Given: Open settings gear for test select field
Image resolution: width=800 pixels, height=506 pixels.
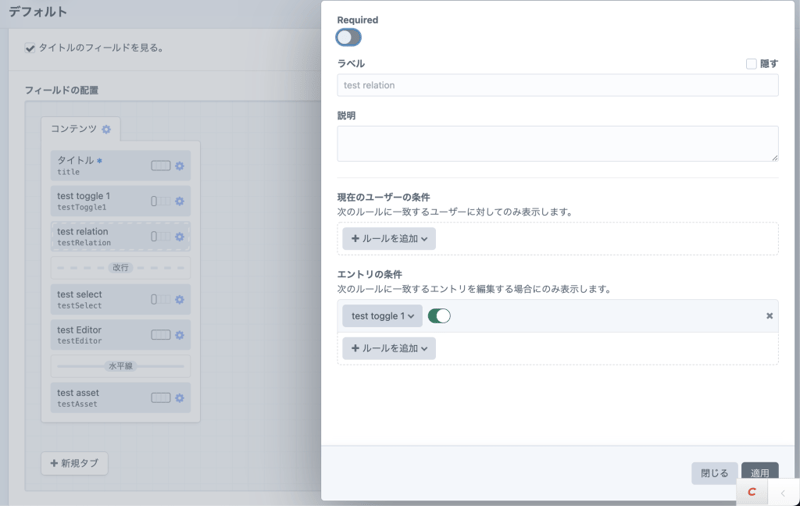Looking at the screenshot, I should 180,300.
